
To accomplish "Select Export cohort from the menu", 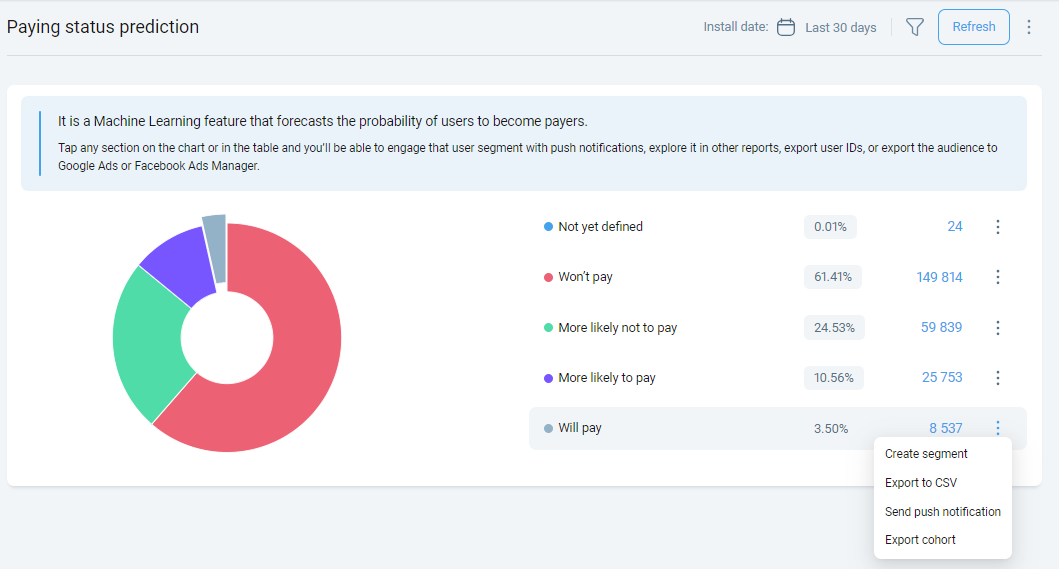I will point(920,540).
